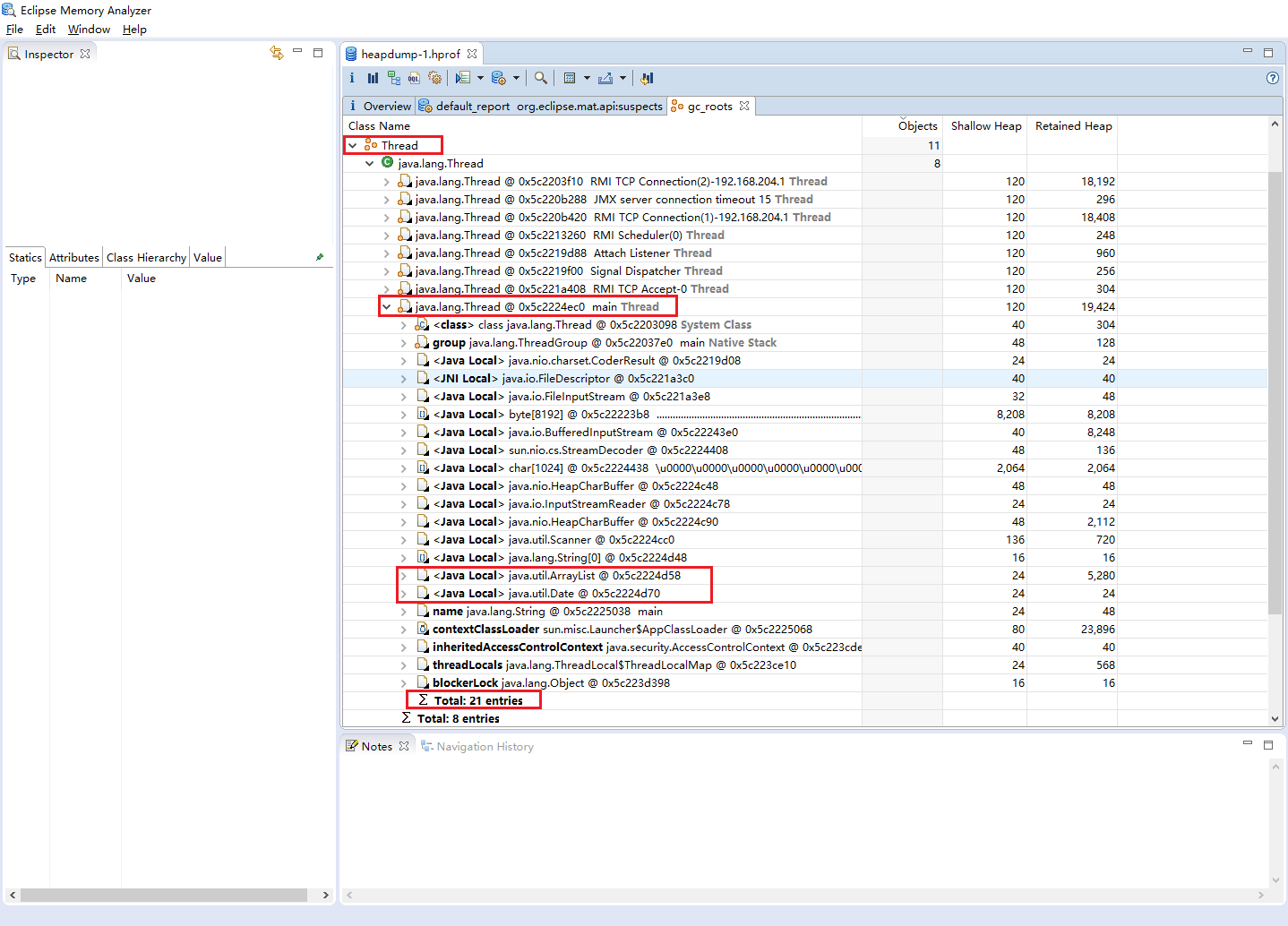
Task: Open the Thread Overview gear icon
Action: click(435, 78)
